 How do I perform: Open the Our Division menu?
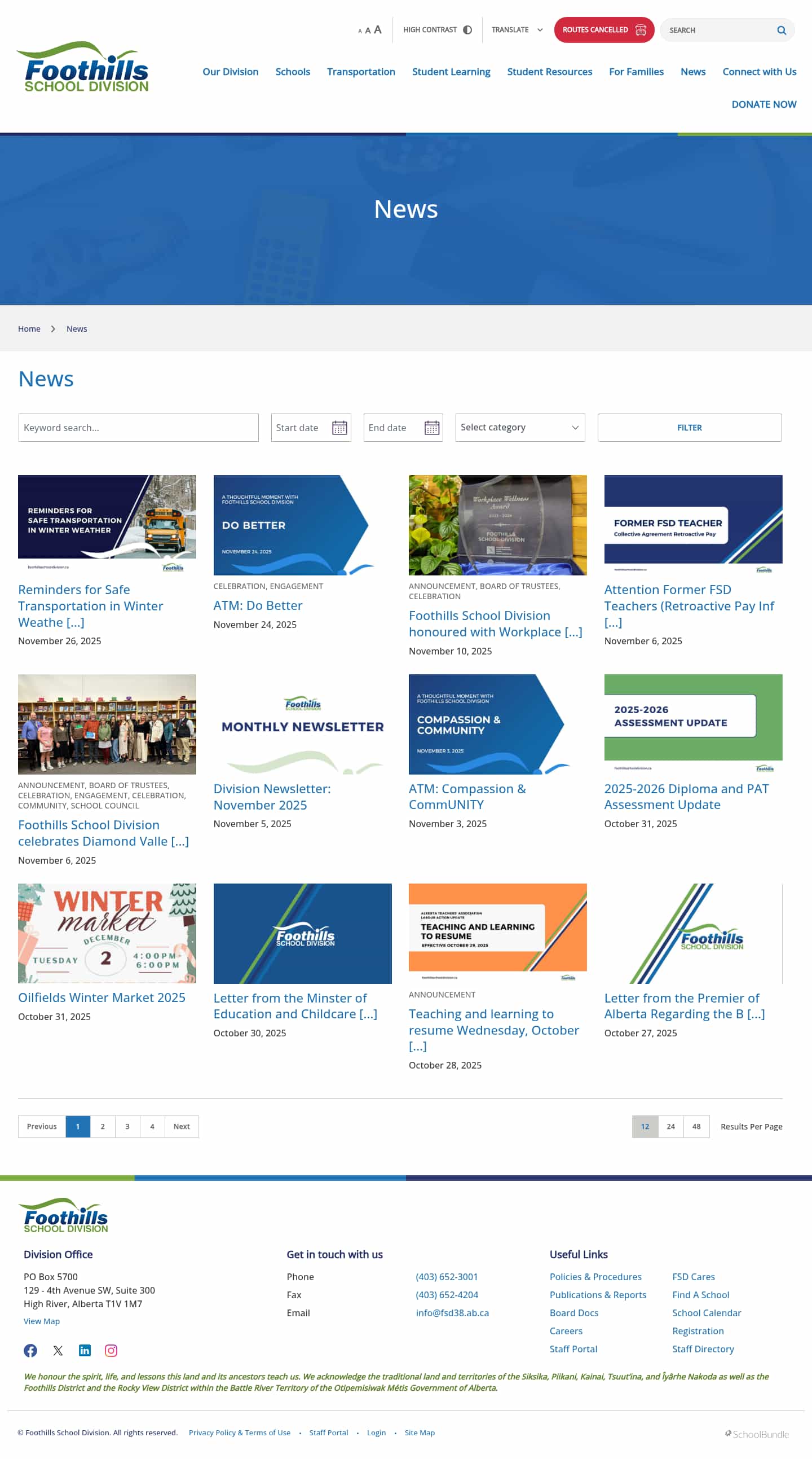231,72
